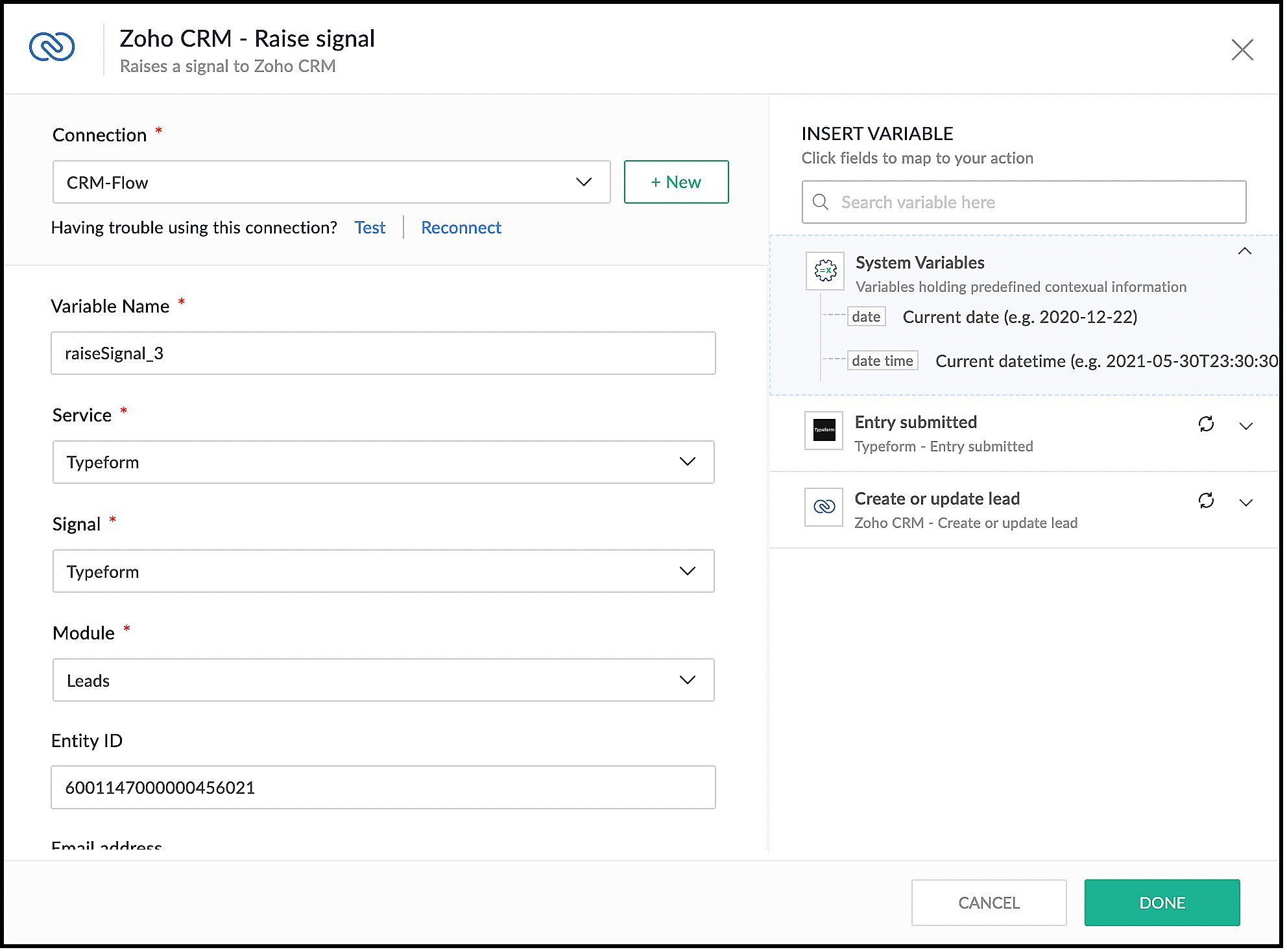The height and width of the screenshot is (952, 1287).
Task: Expand the Entry submitted section
Action: 1245,426
